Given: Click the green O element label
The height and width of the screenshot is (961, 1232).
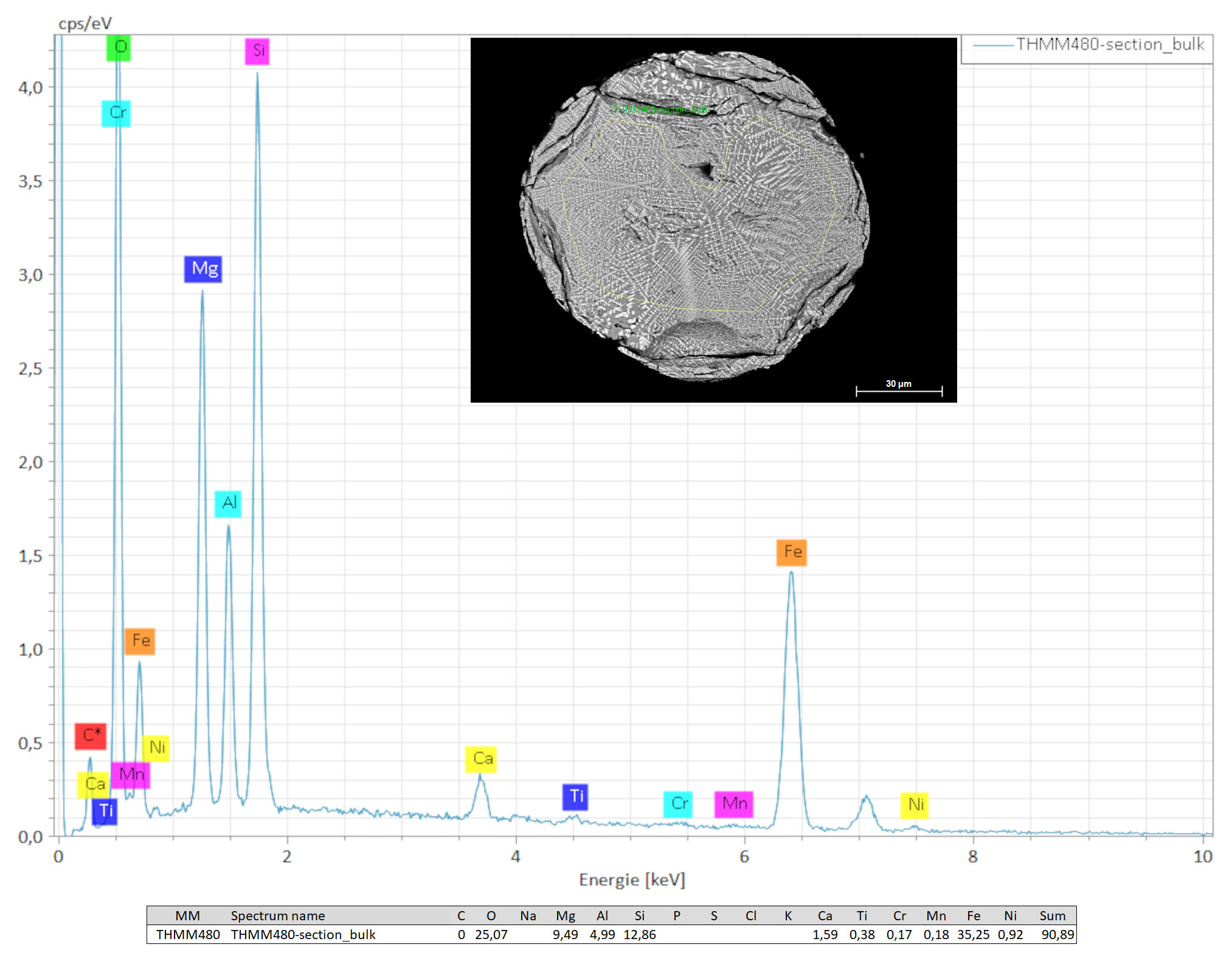Looking at the screenshot, I should 119,47.
